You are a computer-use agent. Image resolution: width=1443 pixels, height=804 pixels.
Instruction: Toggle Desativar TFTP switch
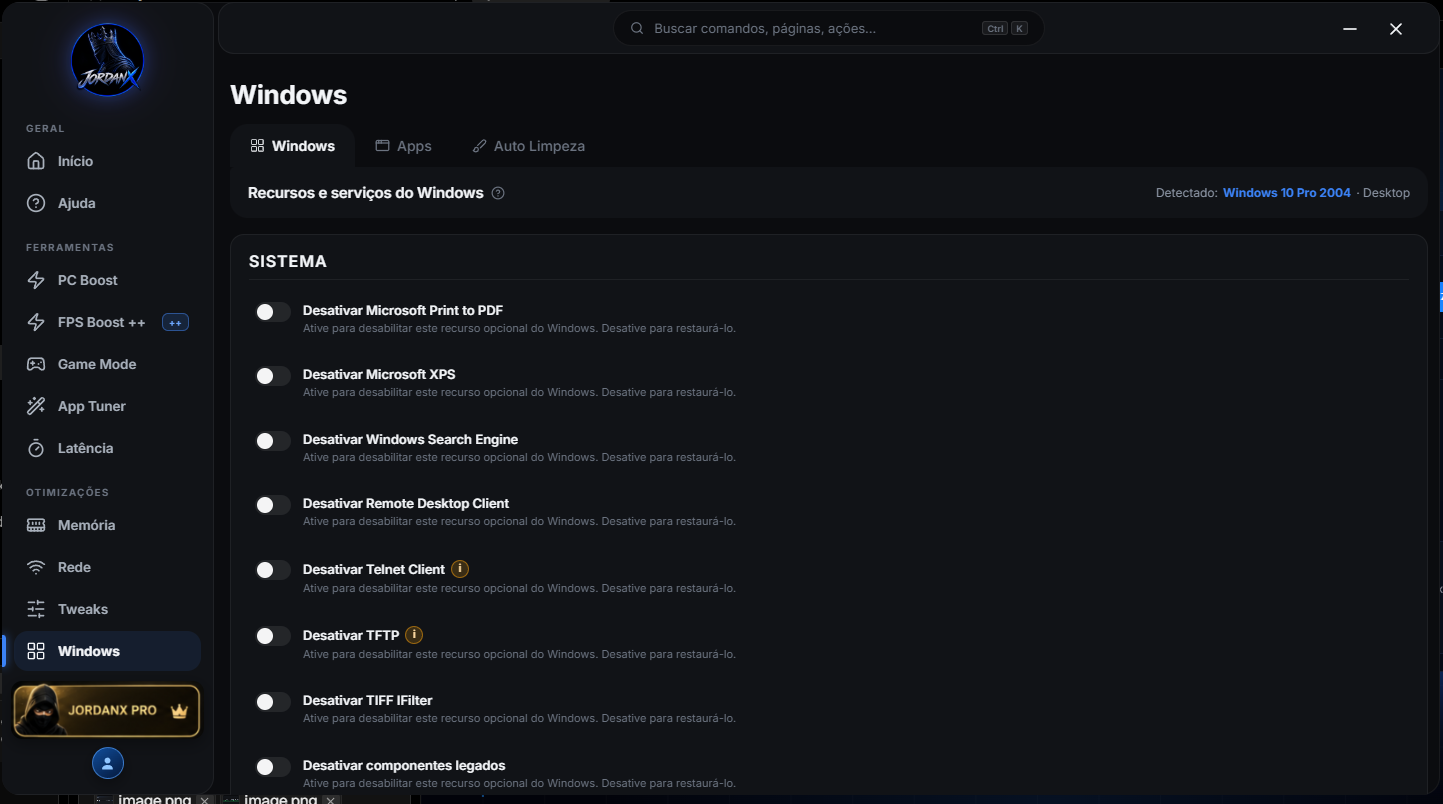coord(272,636)
